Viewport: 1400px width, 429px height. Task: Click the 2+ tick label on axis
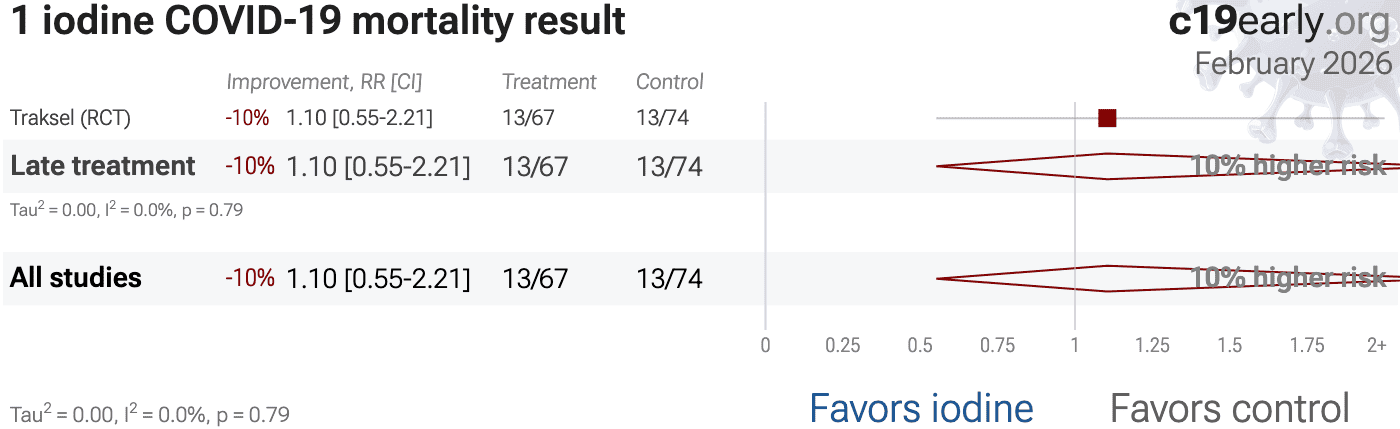pos(1376,346)
